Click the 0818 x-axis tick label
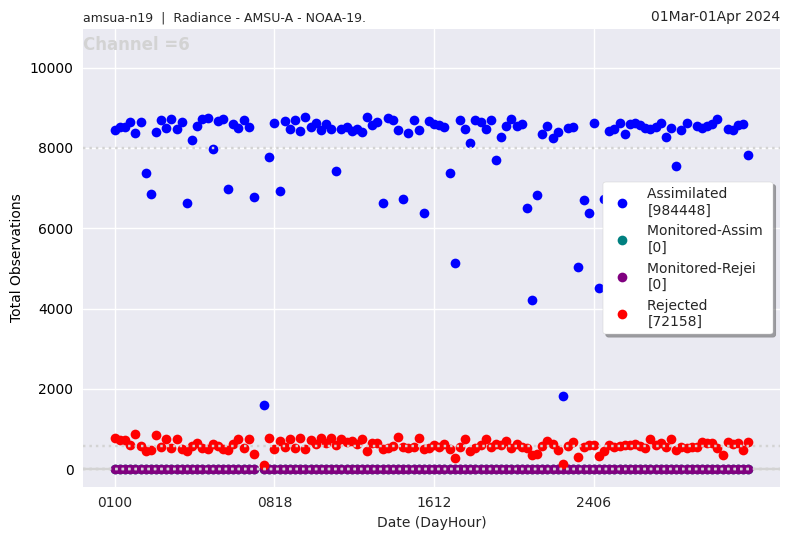The height and width of the screenshot is (540, 790). (x=275, y=502)
